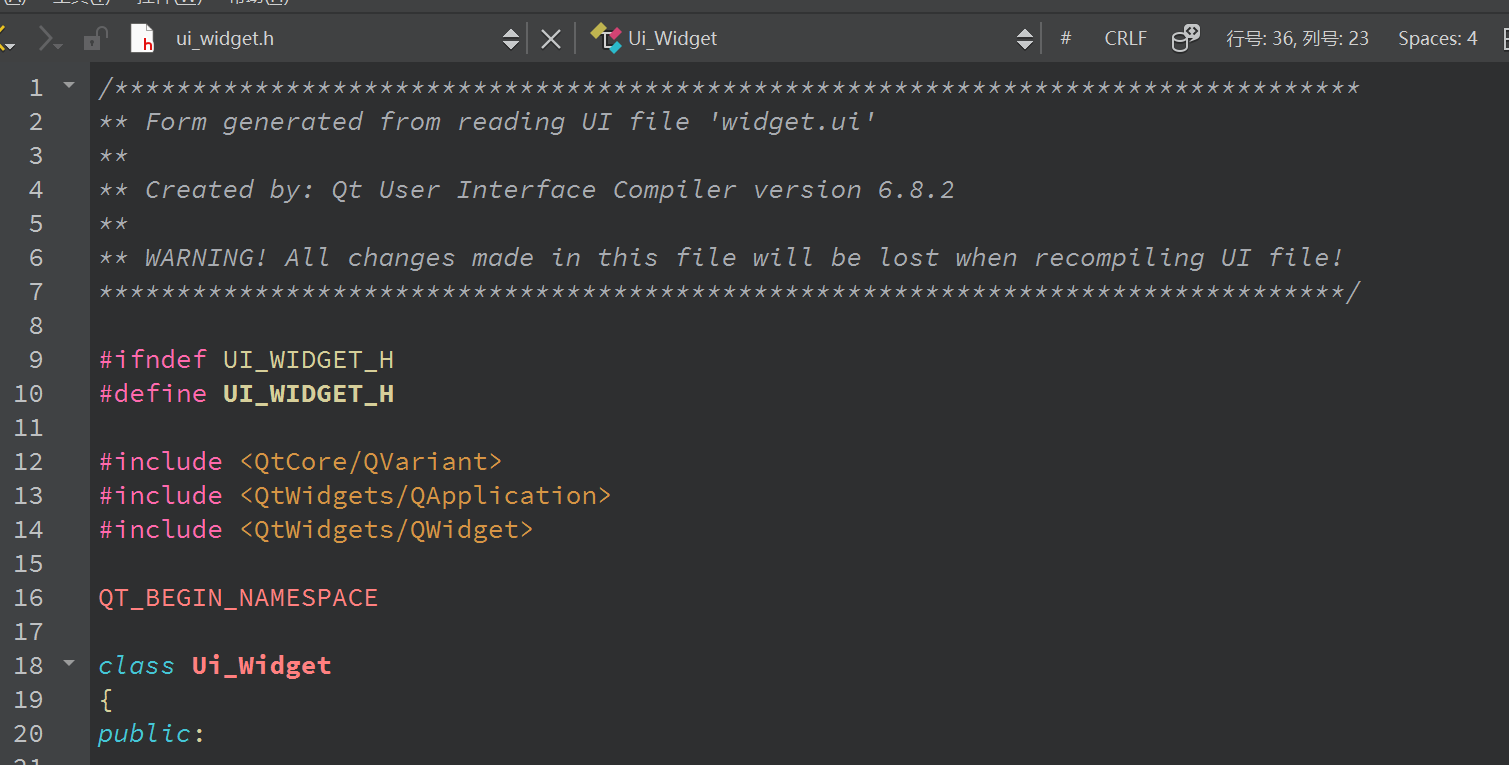Toggle the file read-only lock icon
Image resolution: width=1509 pixels, height=765 pixels.
(x=95, y=39)
